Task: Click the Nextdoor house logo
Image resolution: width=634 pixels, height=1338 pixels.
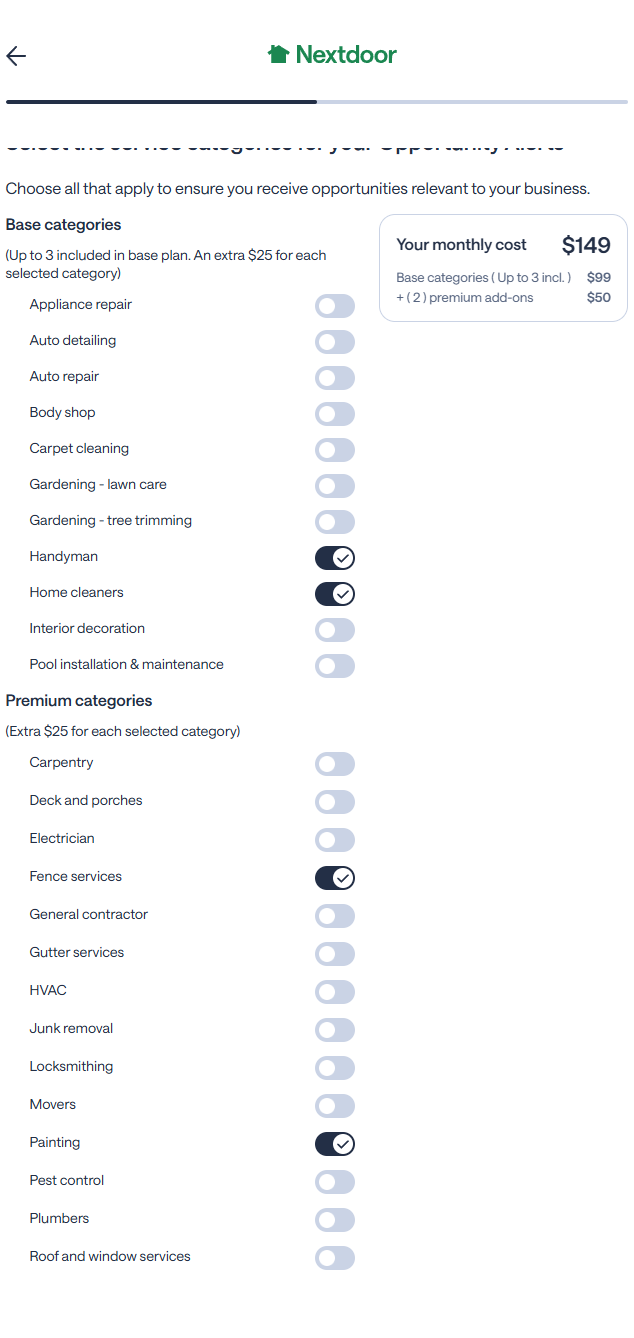Action: click(278, 54)
